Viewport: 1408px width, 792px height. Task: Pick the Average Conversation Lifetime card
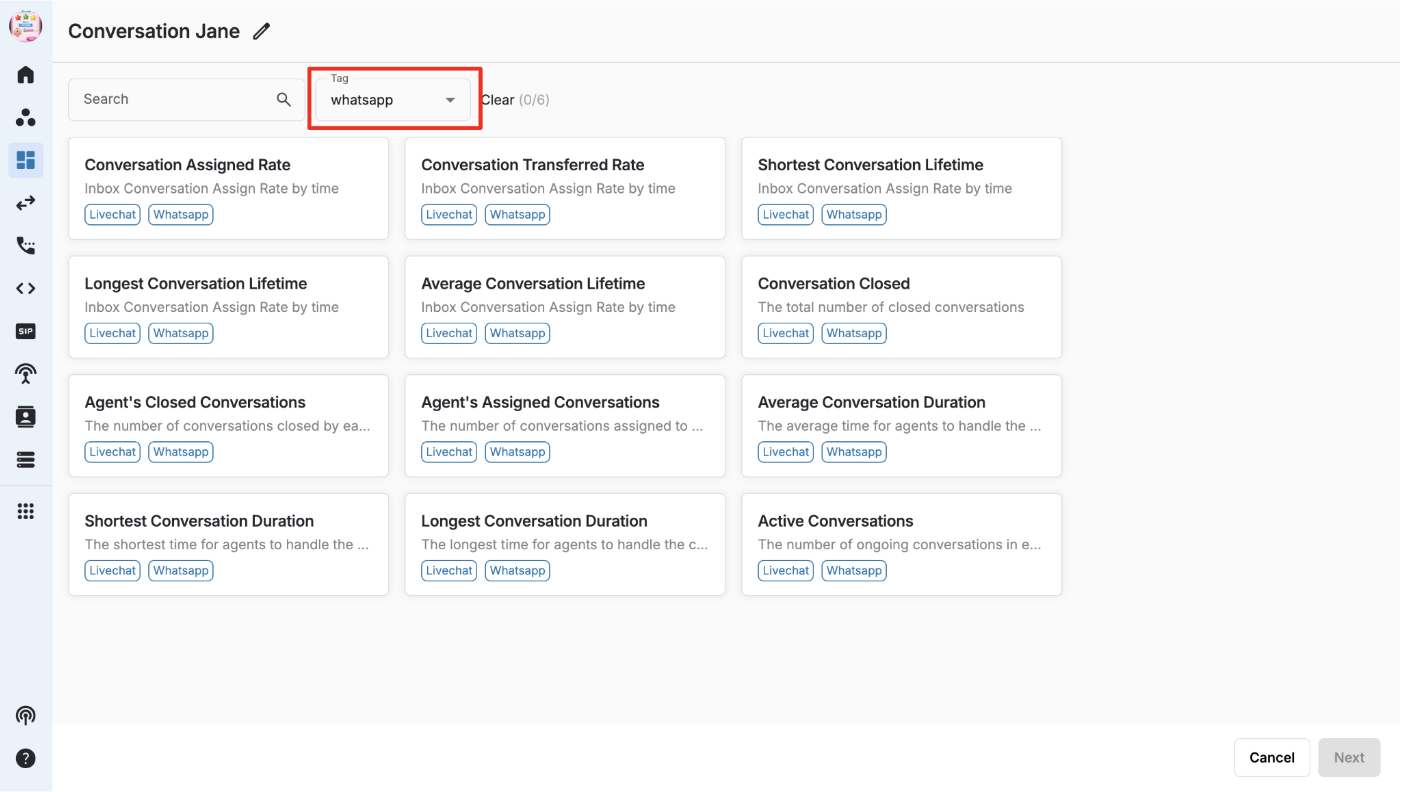coord(565,307)
